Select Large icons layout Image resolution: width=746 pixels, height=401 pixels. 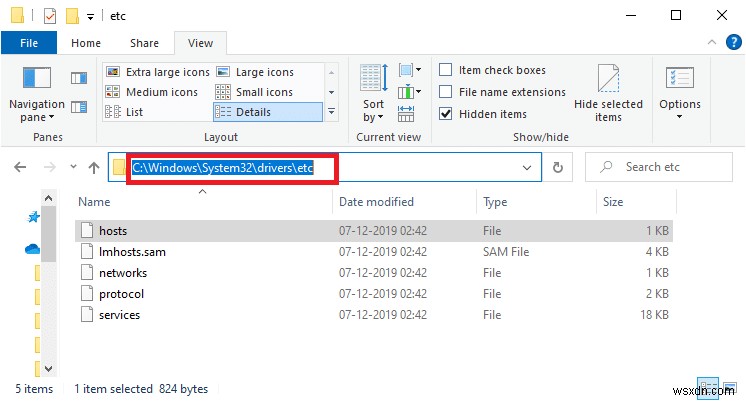coord(255,72)
